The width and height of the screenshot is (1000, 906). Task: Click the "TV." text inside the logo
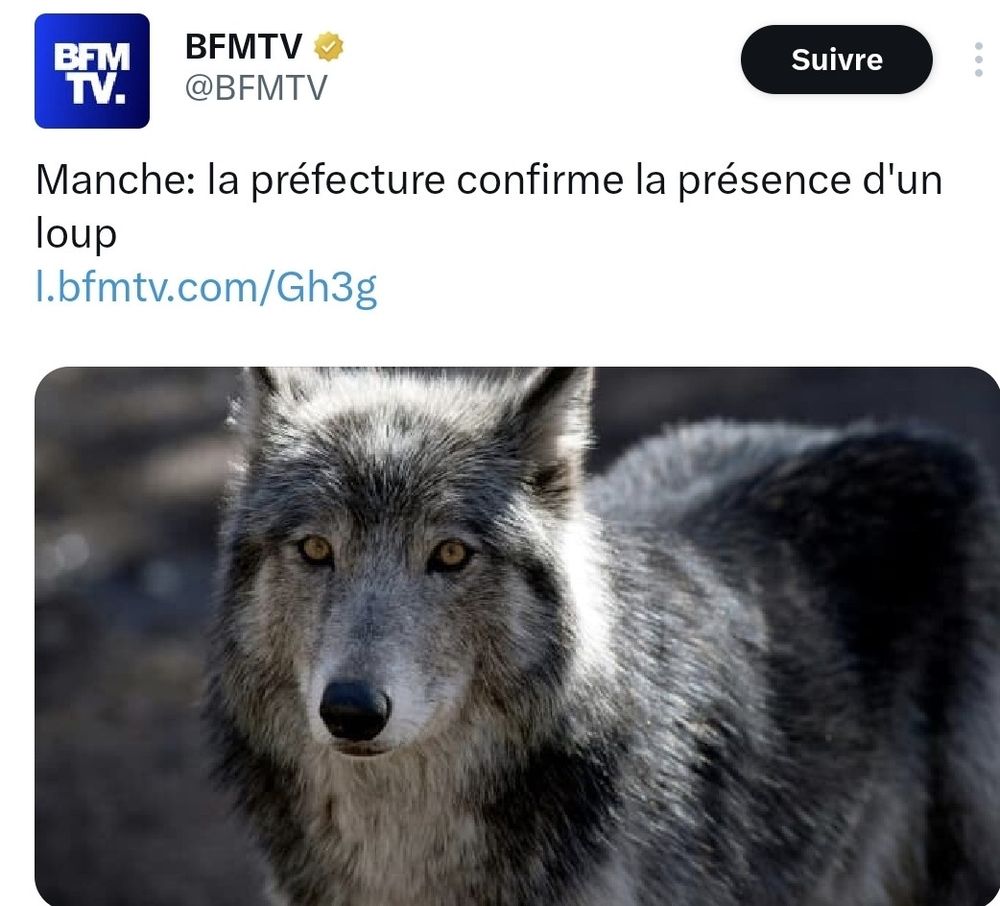(98, 92)
